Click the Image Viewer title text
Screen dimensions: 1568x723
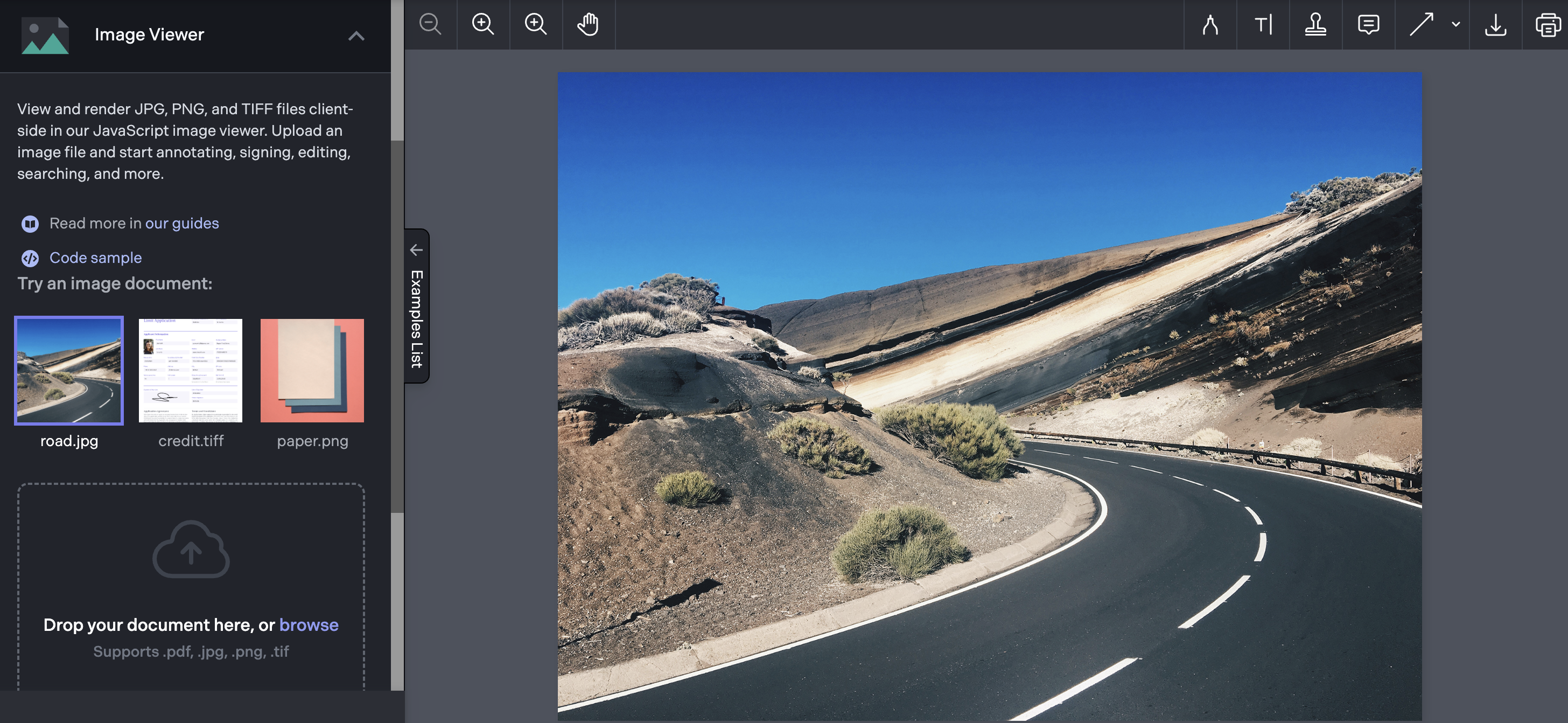[x=149, y=34]
